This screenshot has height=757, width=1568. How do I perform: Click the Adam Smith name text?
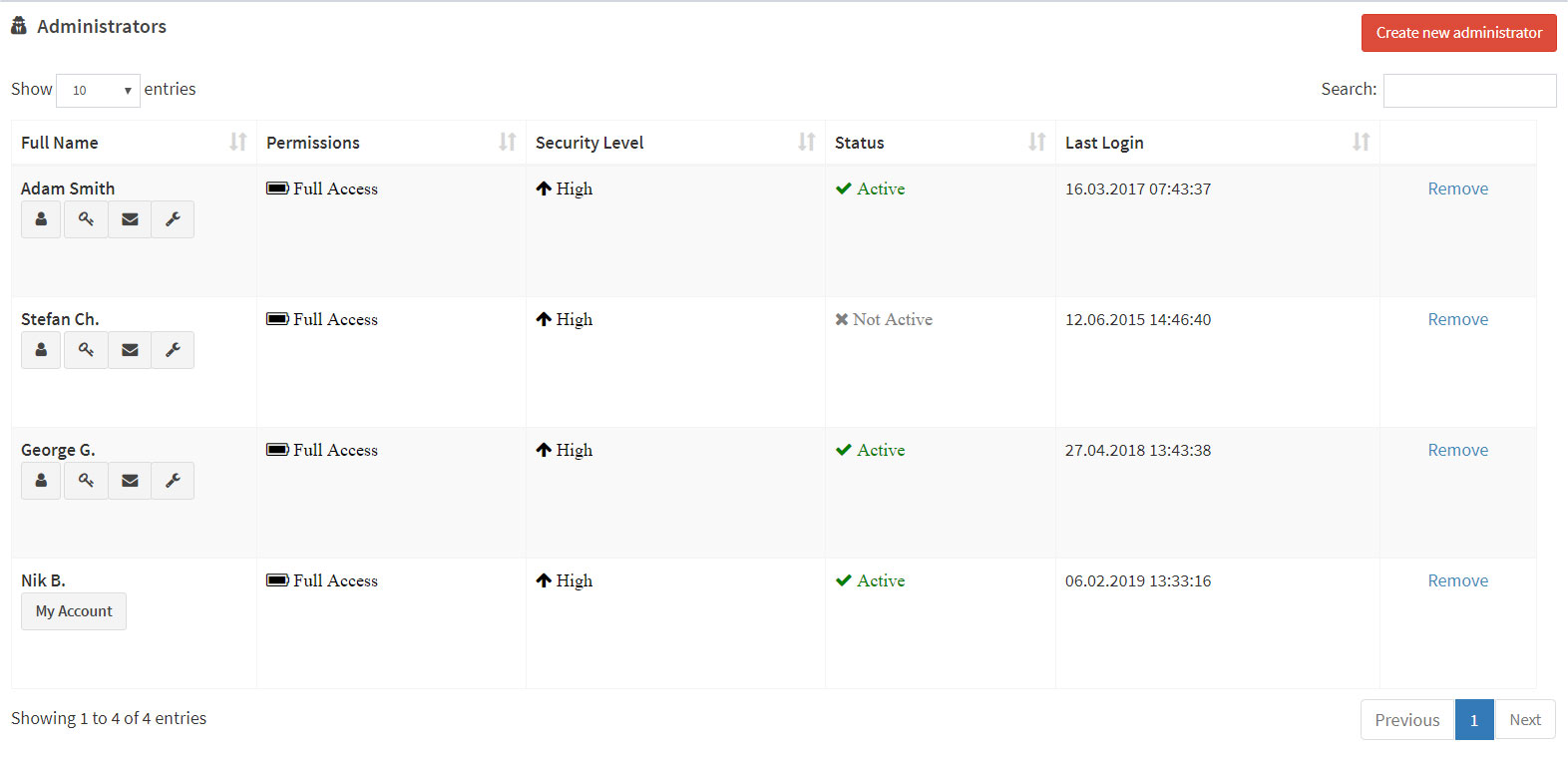point(68,189)
